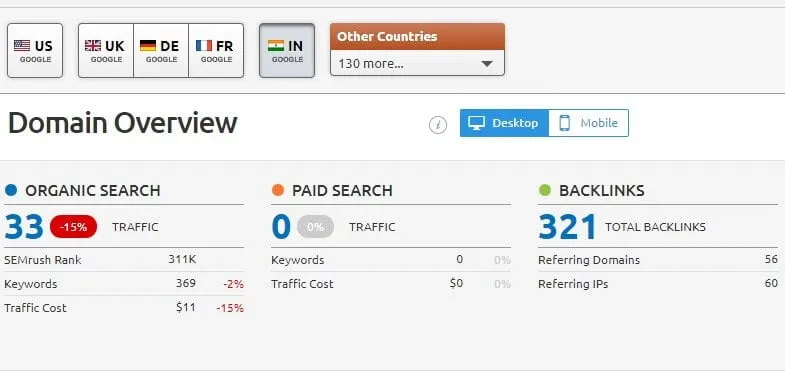Viewport: 785px width, 383px height.
Task: Click the paid search TRAFFIC label
Action: 372,227
